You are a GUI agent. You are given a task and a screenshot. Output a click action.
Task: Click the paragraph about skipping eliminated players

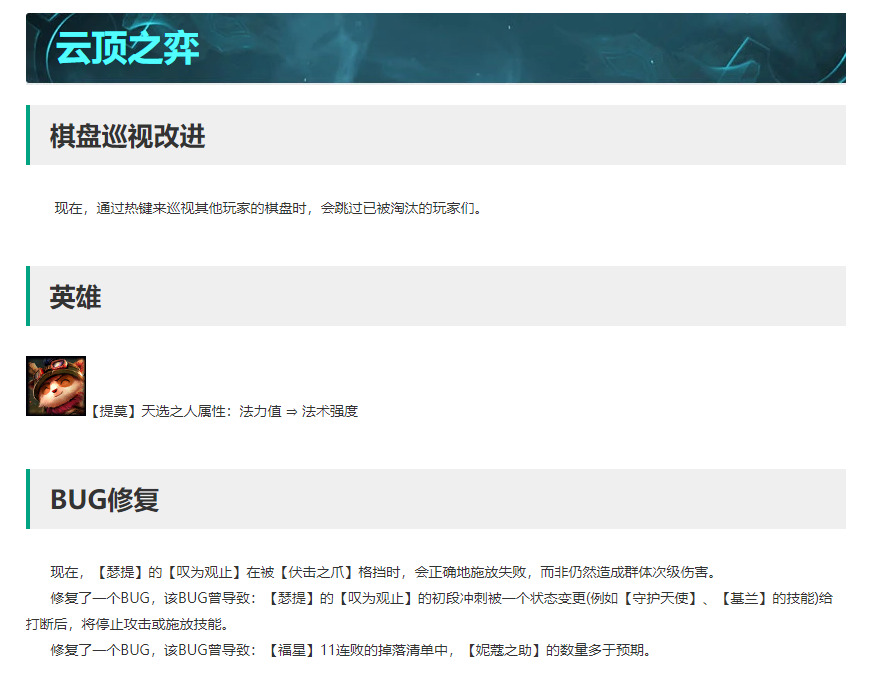coord(268,209)
